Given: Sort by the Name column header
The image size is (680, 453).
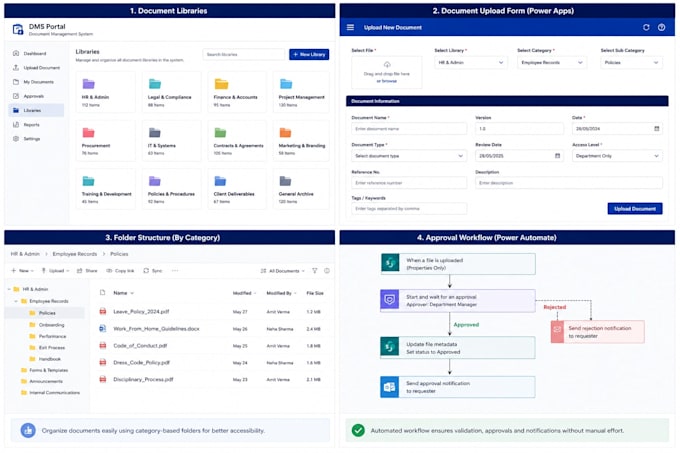Looking at the screenshot, I should coord(123,293).
